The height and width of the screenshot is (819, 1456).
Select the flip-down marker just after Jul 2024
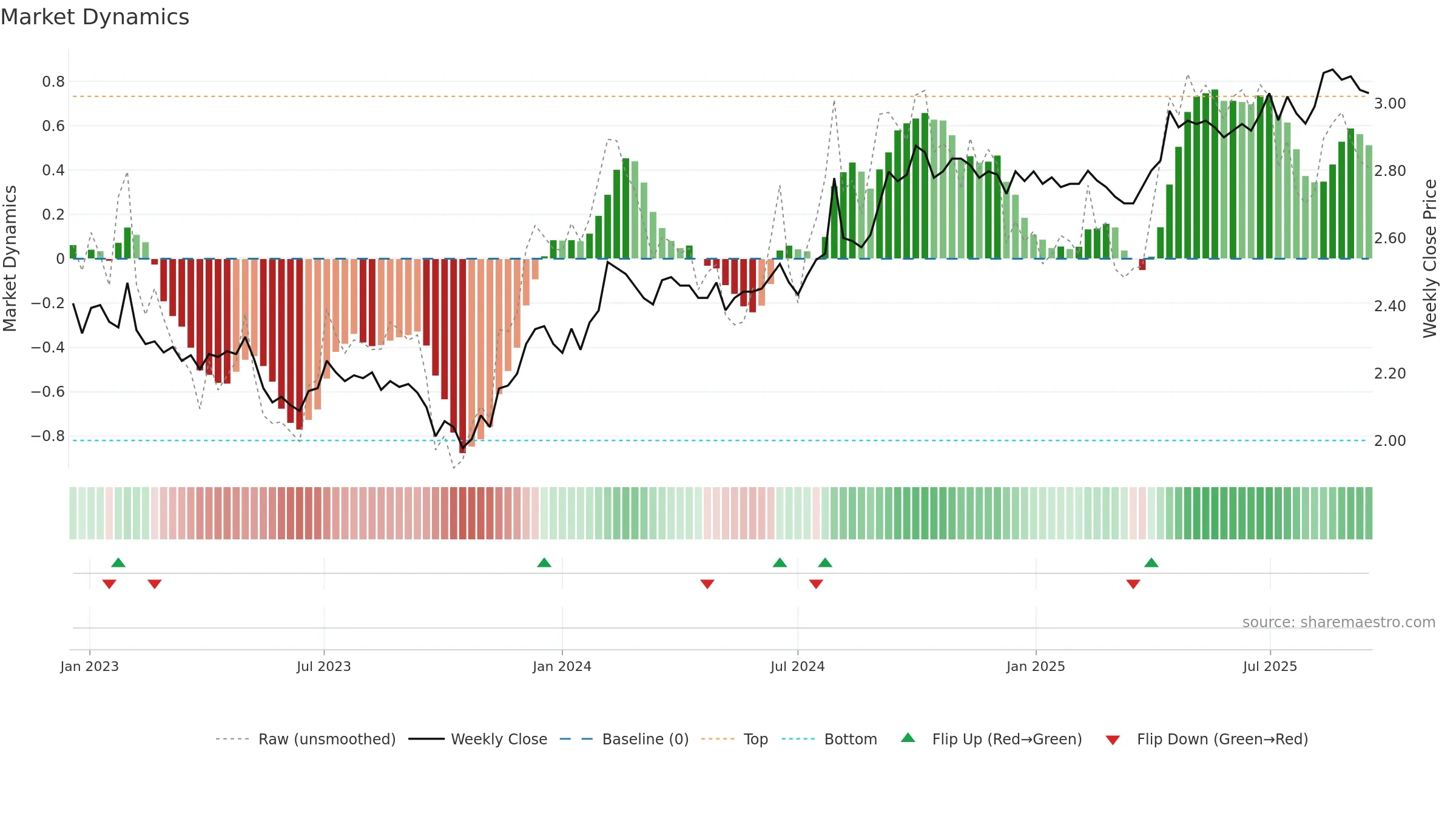pyautogui.click(x=816, y=584)
